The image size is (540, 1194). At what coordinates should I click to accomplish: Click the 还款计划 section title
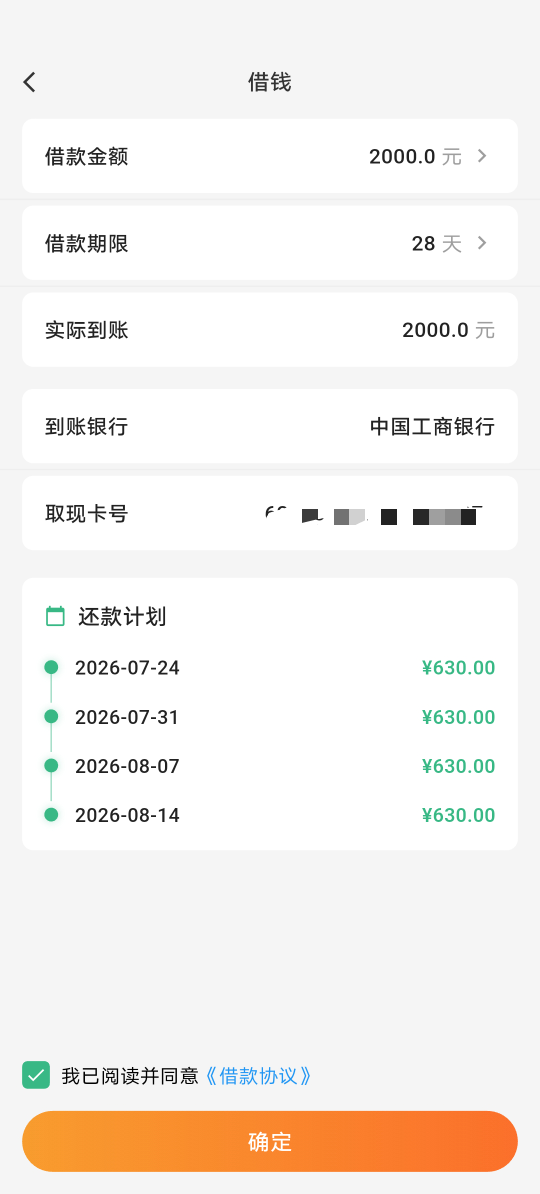122,616
